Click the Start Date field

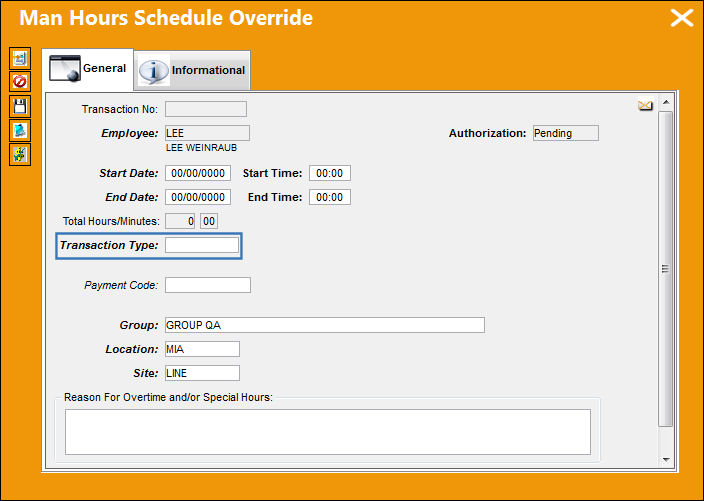coord(198,173)
